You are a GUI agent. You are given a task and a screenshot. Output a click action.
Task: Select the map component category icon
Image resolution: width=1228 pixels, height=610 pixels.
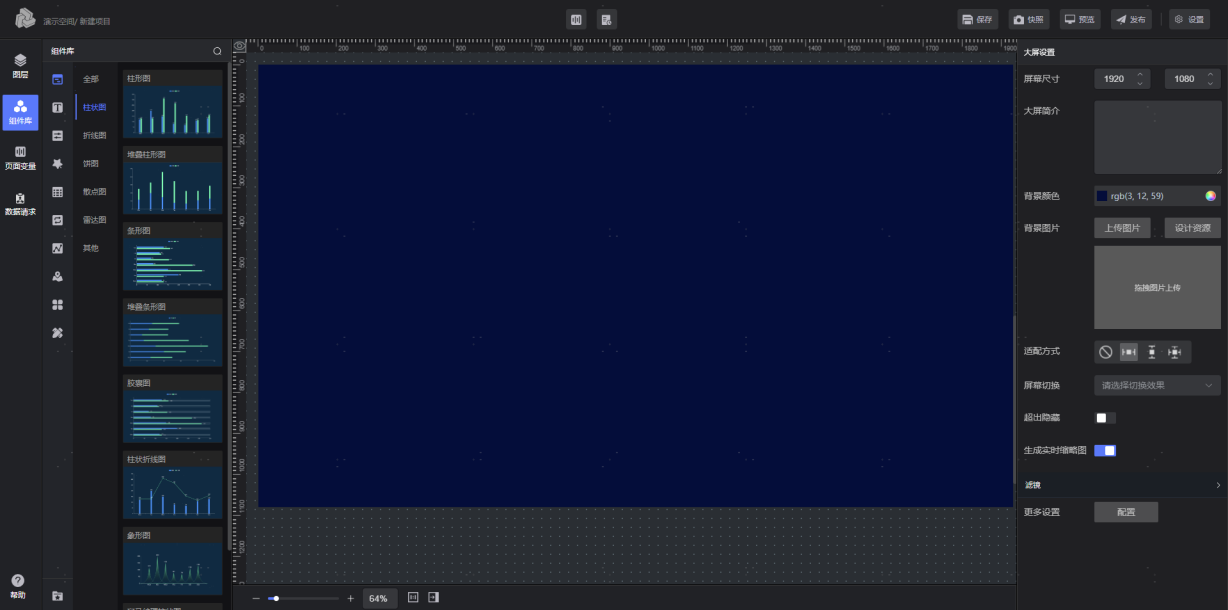58,276
